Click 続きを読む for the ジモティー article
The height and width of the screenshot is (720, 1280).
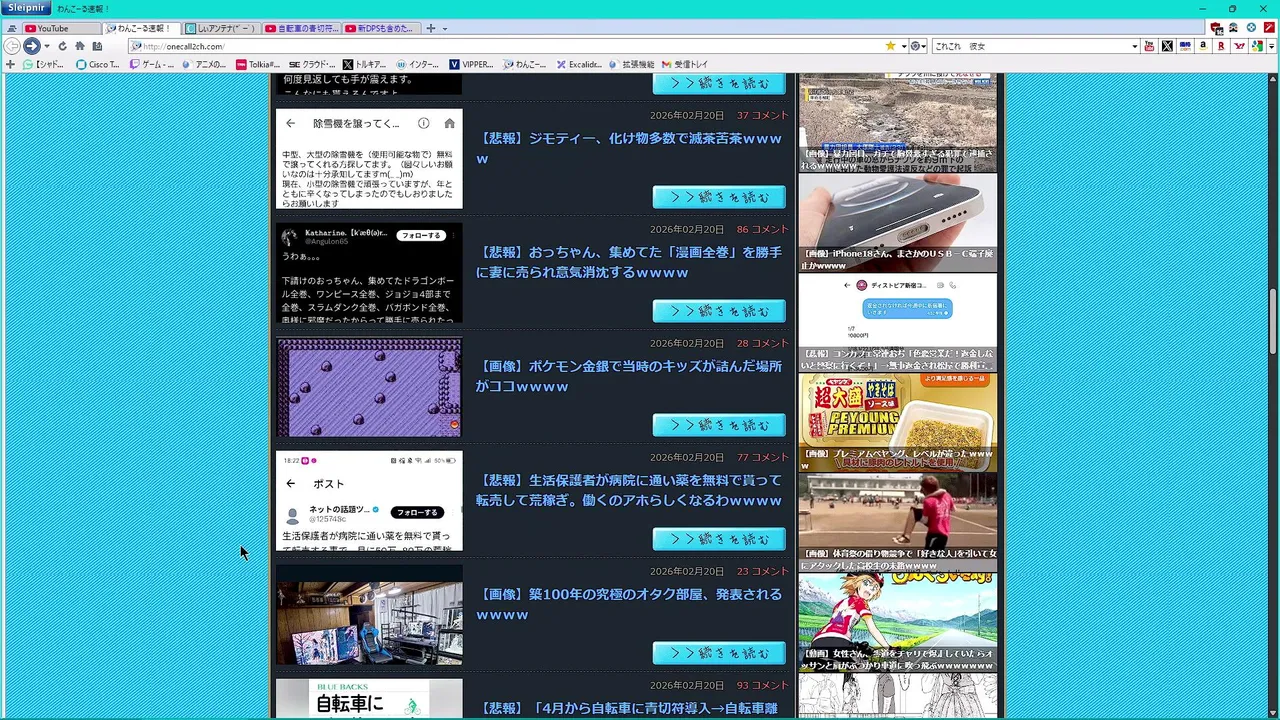(x=719, y=197)
